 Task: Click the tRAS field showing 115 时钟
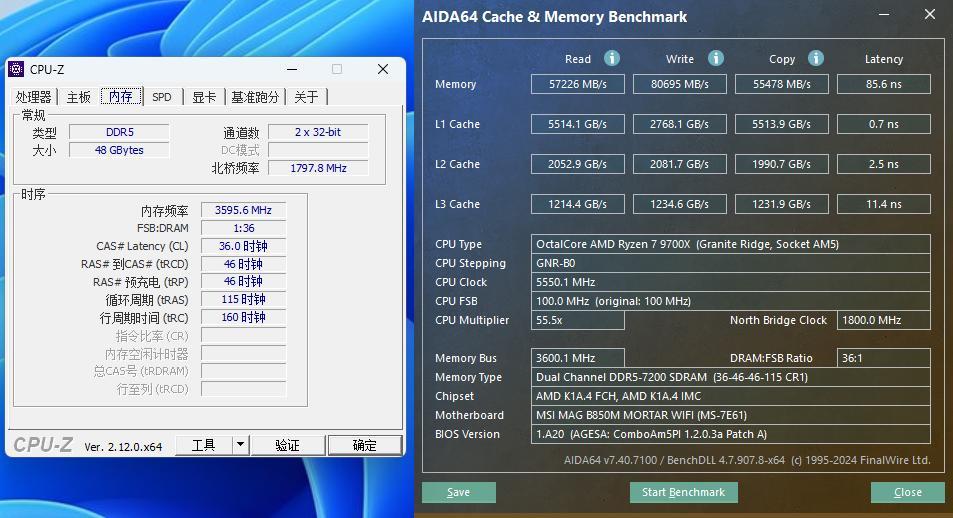(x=243, y=300)
